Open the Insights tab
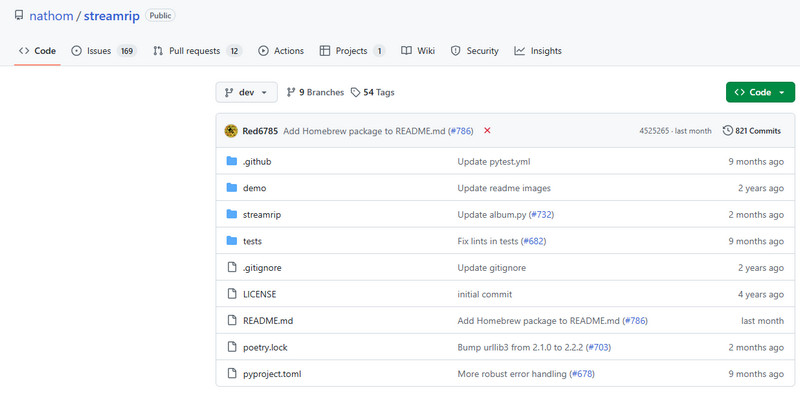Screen dimensions: 800x394 pos(538,51)
